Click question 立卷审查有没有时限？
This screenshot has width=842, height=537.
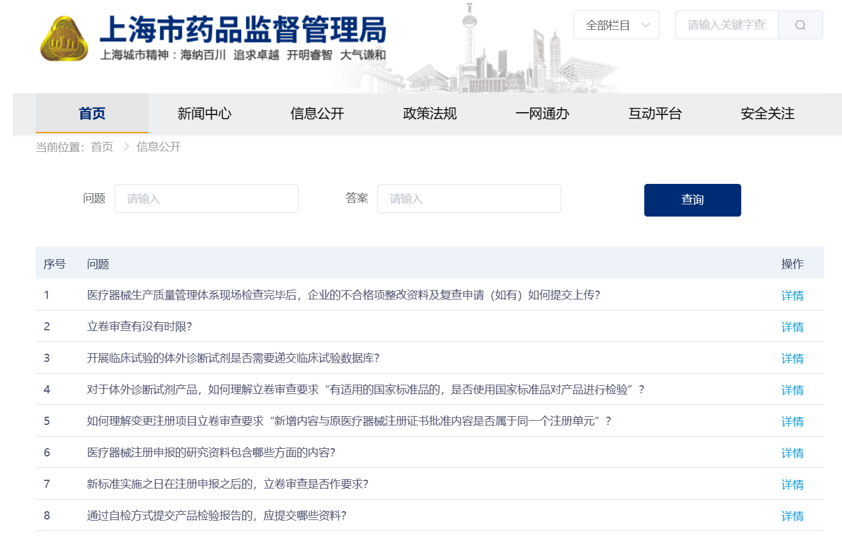pos(139,327)
